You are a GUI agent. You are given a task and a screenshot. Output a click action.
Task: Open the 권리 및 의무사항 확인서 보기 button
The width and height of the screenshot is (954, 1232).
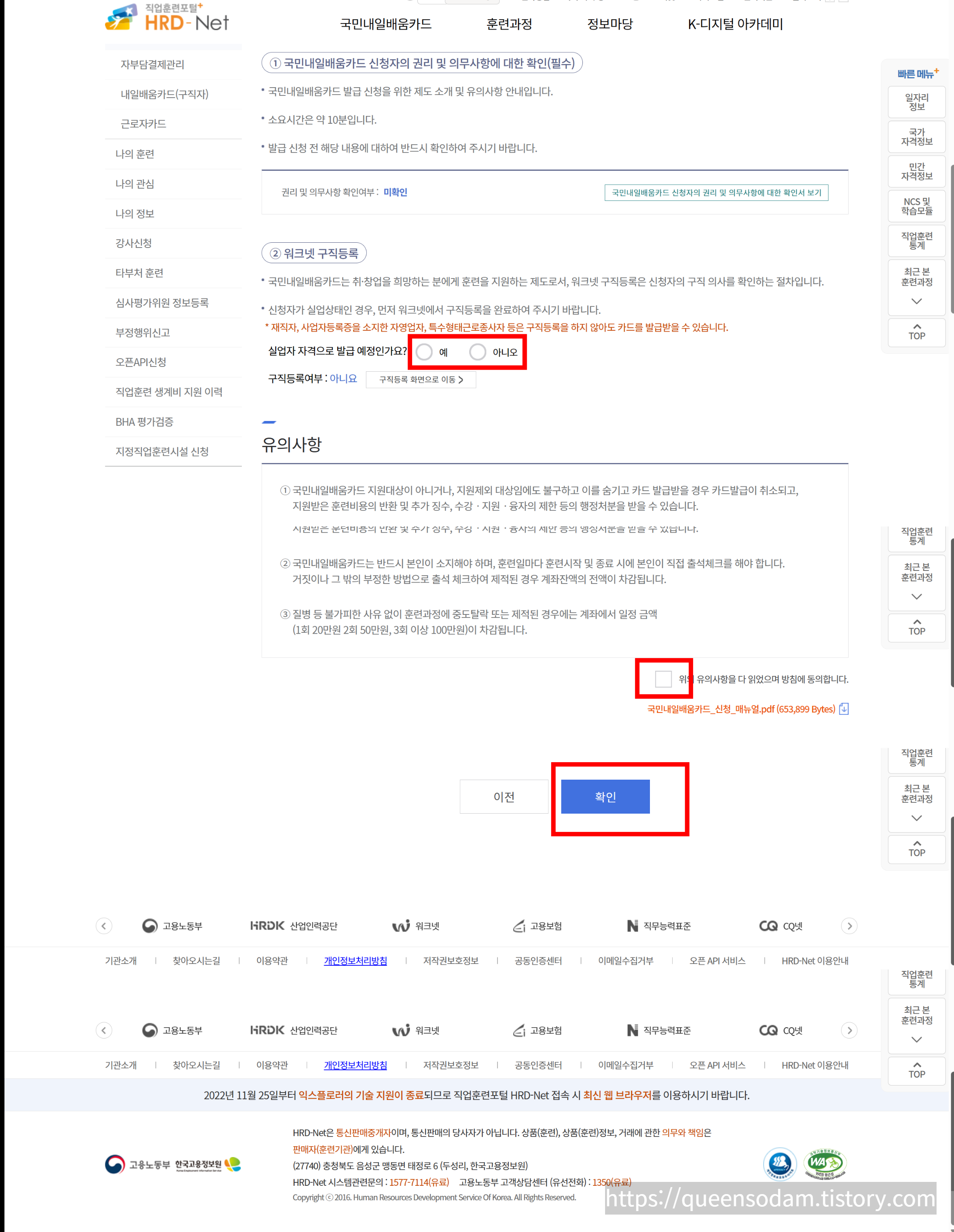tap(716, 192)
